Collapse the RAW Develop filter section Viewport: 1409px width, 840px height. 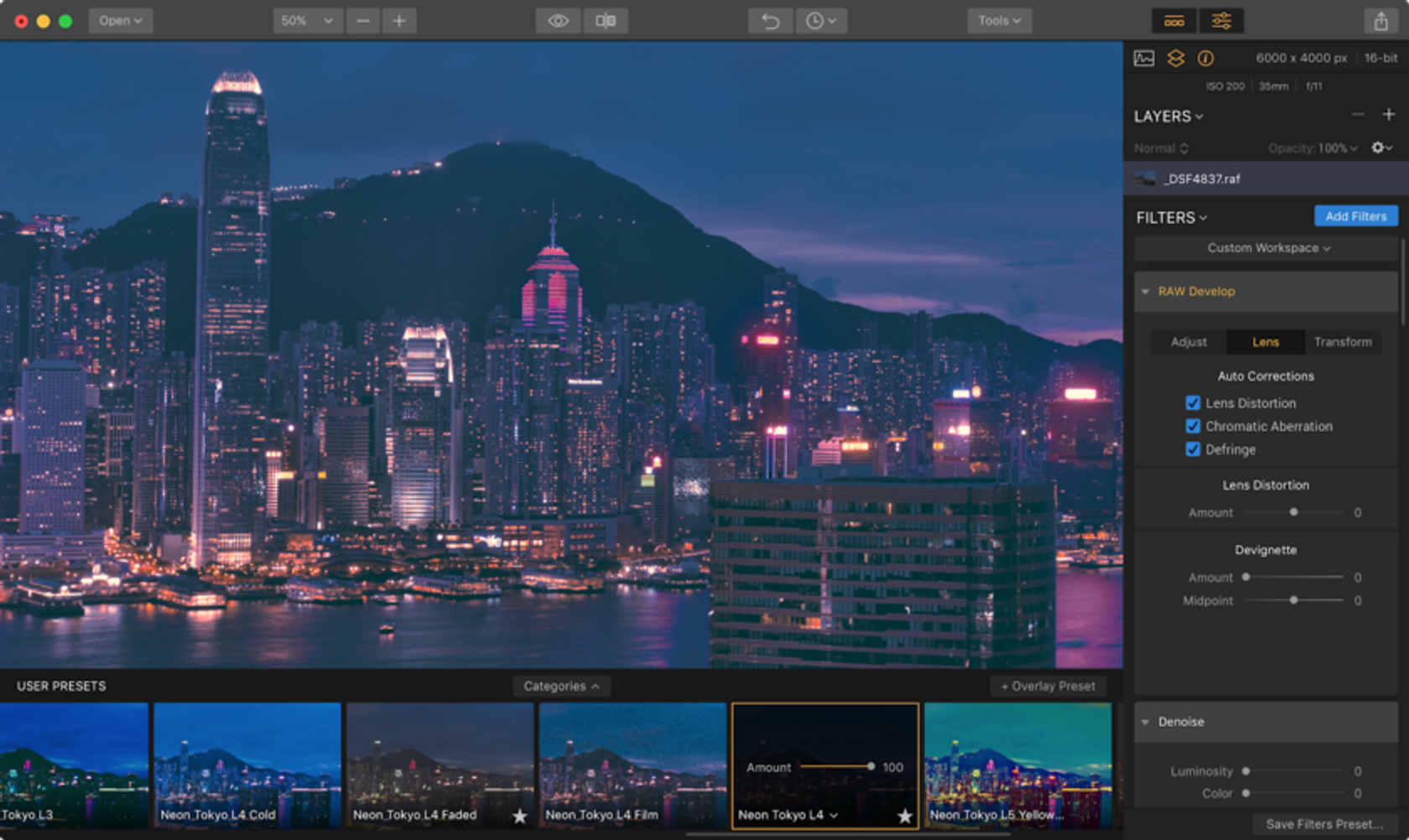click(1145, 292)
